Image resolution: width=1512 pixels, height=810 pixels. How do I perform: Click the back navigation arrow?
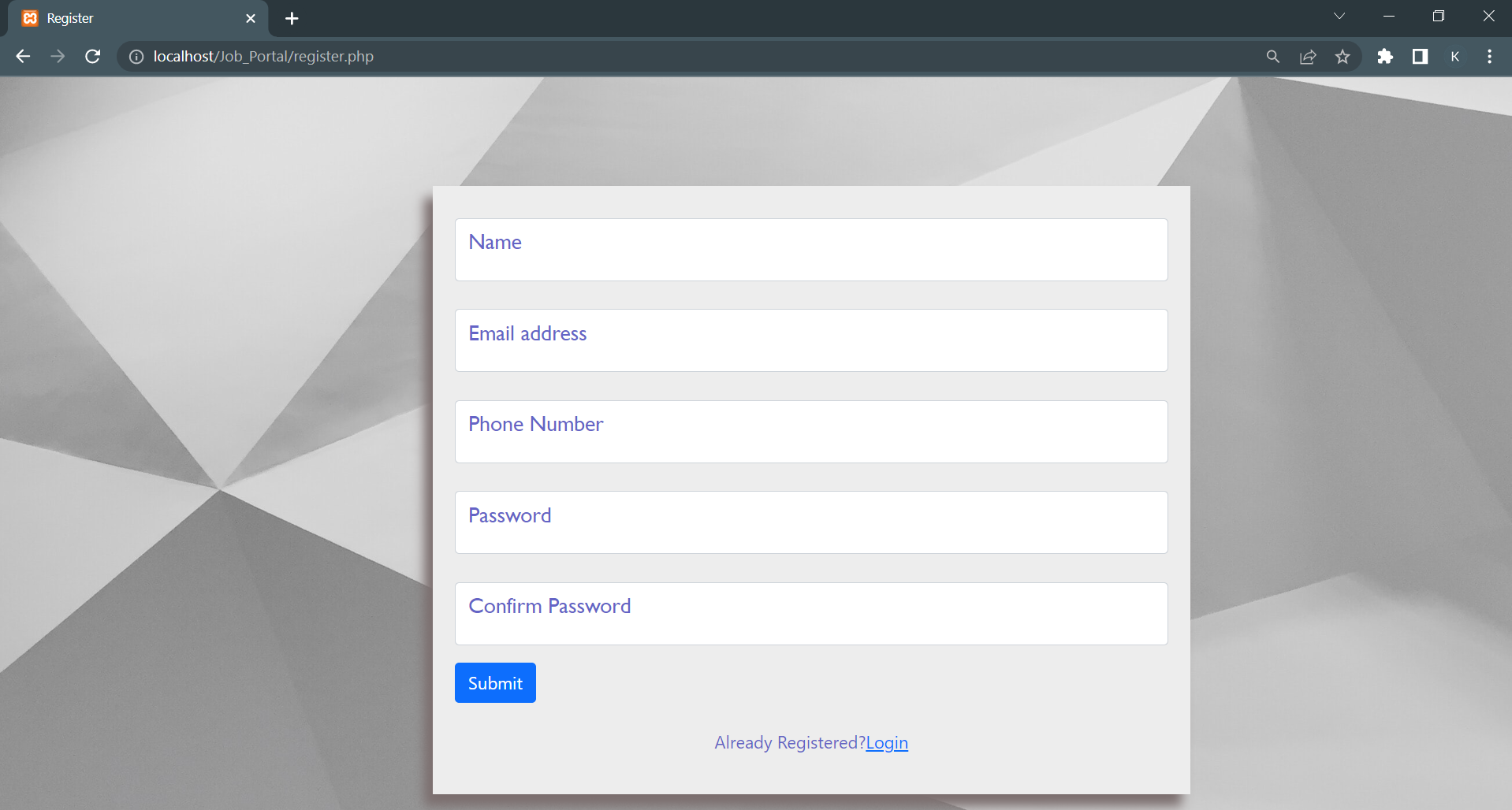tap(22, 56)
